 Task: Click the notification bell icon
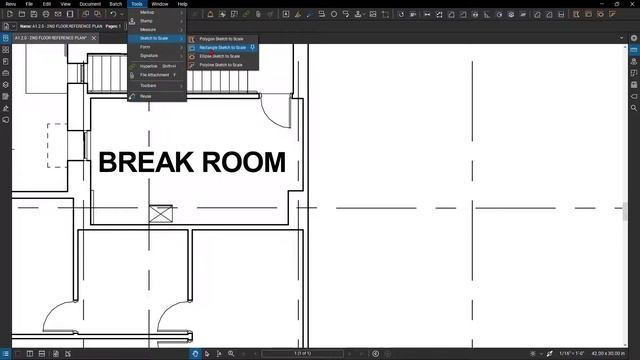[x=210, y=14]
